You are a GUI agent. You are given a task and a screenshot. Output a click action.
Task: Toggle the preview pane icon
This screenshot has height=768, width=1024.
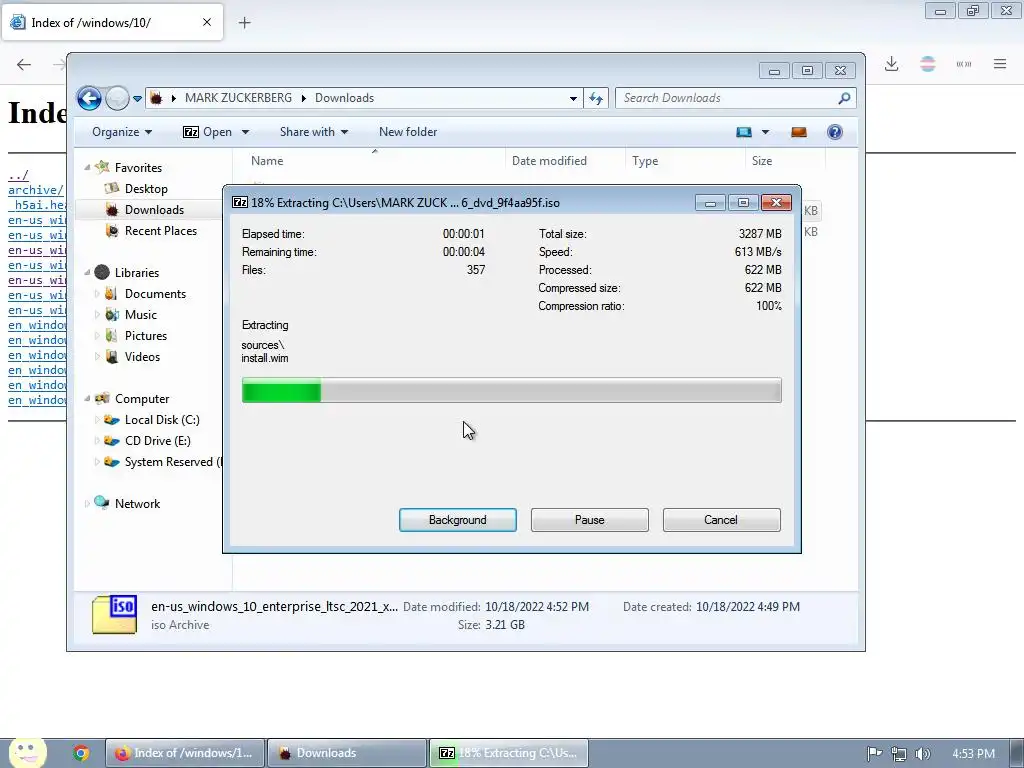tap(799, 132)
